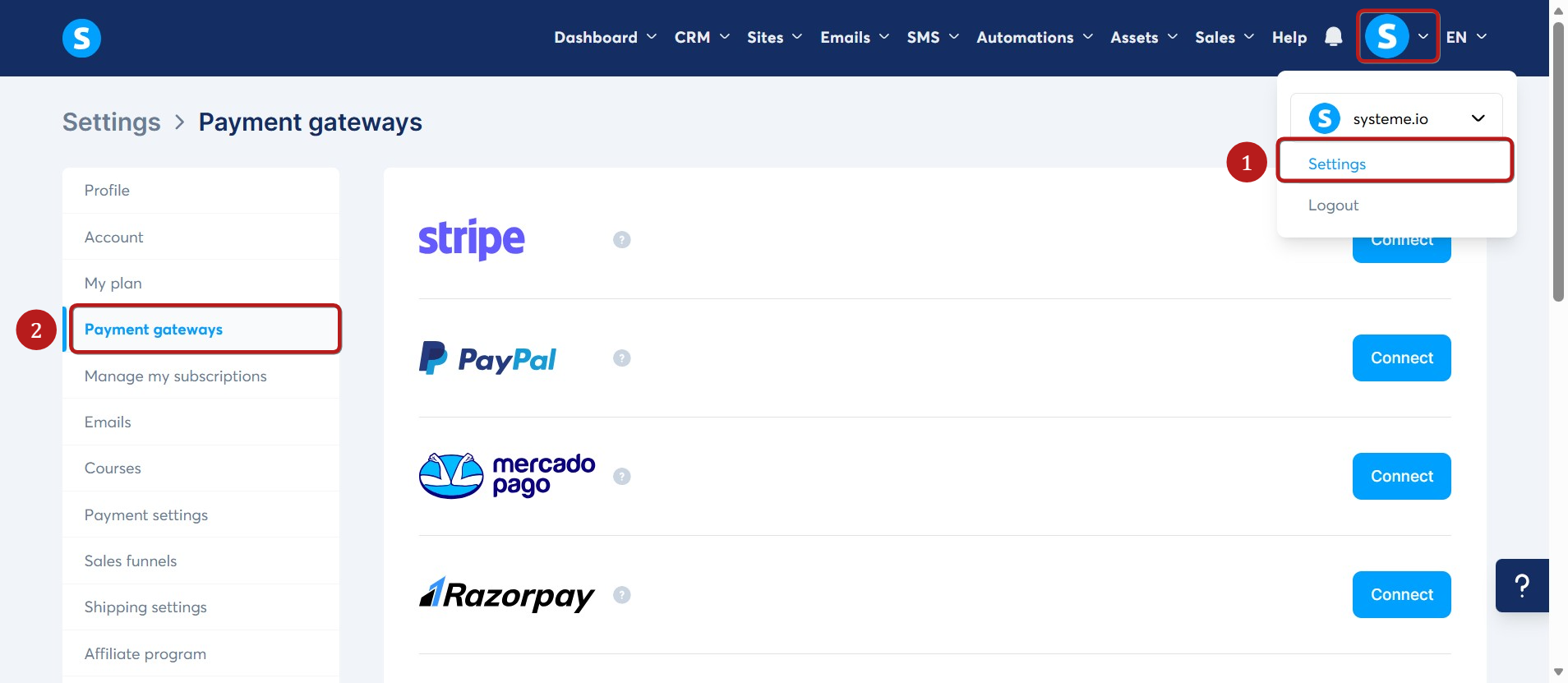Expand the SMS menu
This screenshot has width=1568, height=683.
pyautogui.click(x=933, y=37)
